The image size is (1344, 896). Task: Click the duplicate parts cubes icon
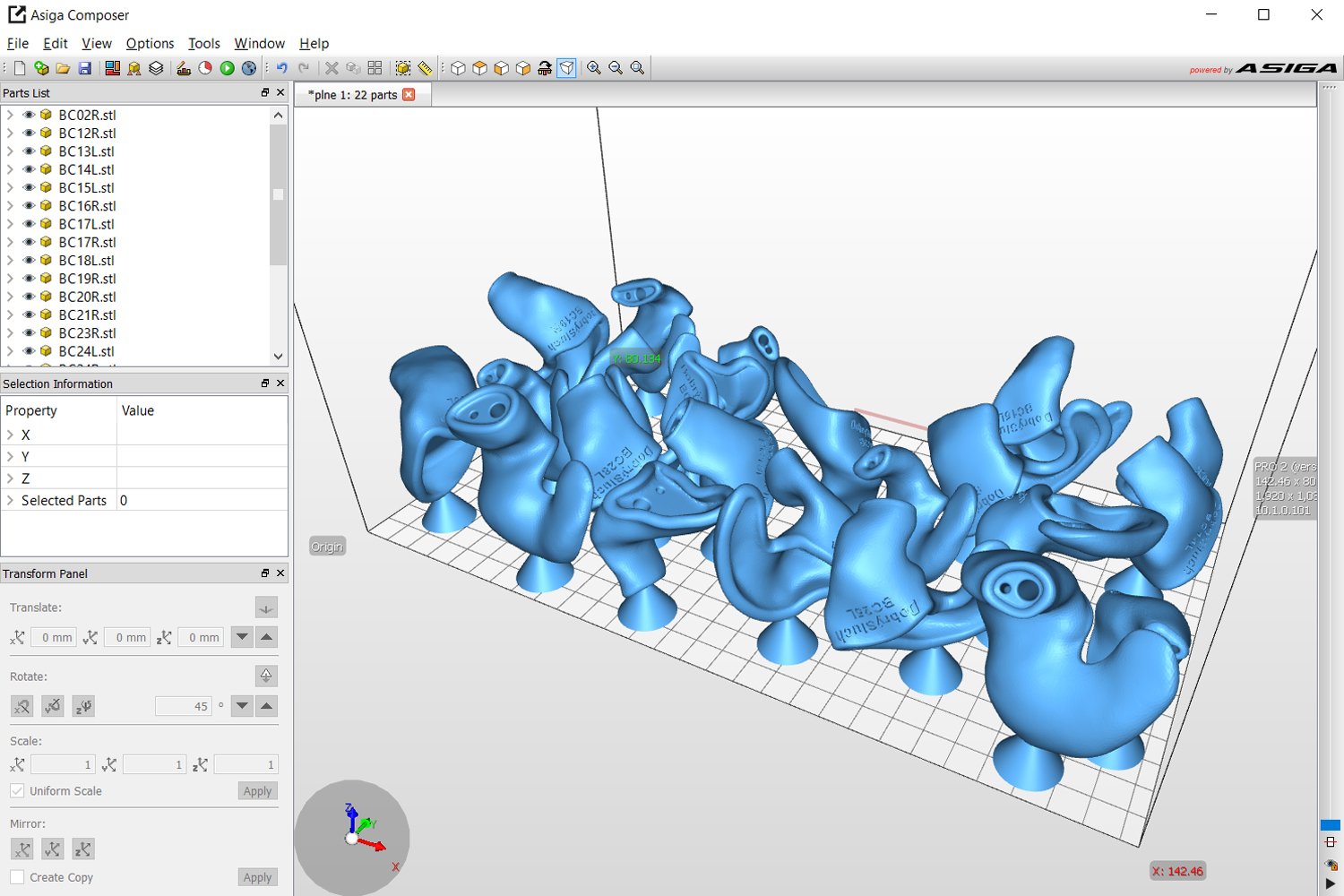click(x=353, y=68)
